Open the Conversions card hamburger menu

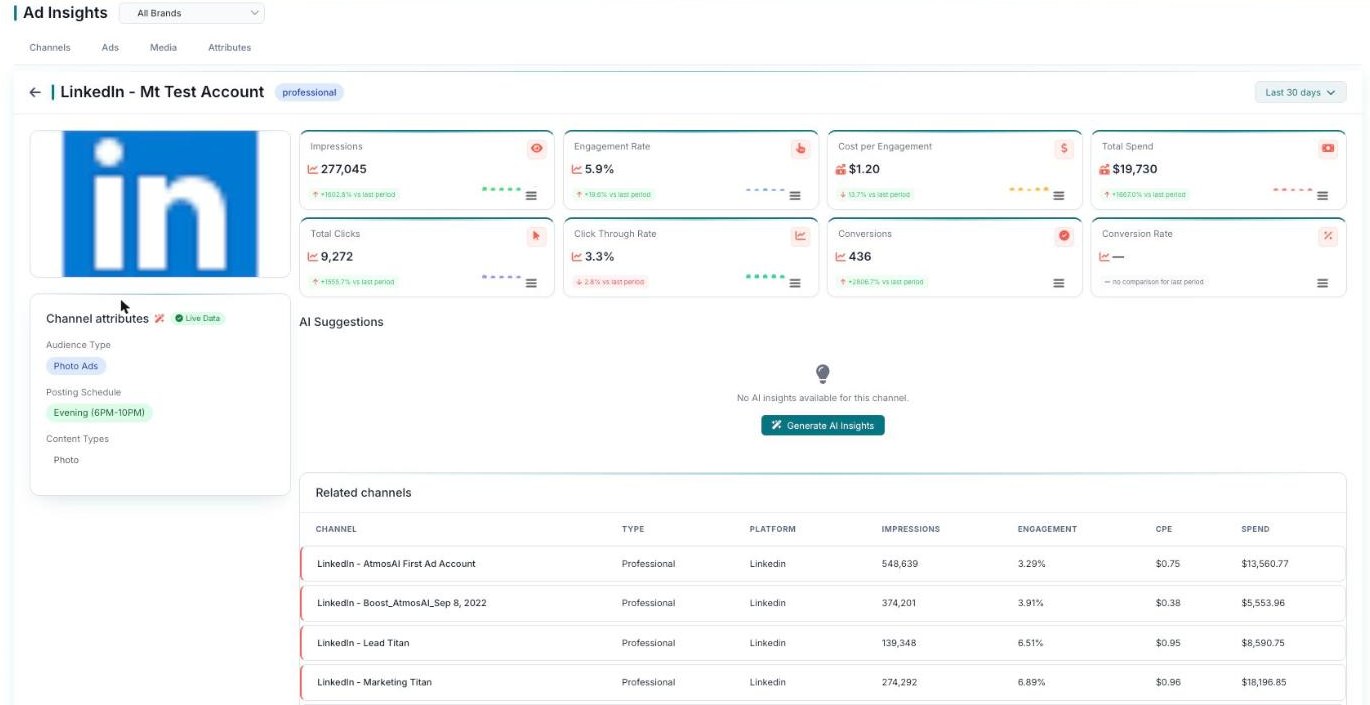(x=1059, y=283)
